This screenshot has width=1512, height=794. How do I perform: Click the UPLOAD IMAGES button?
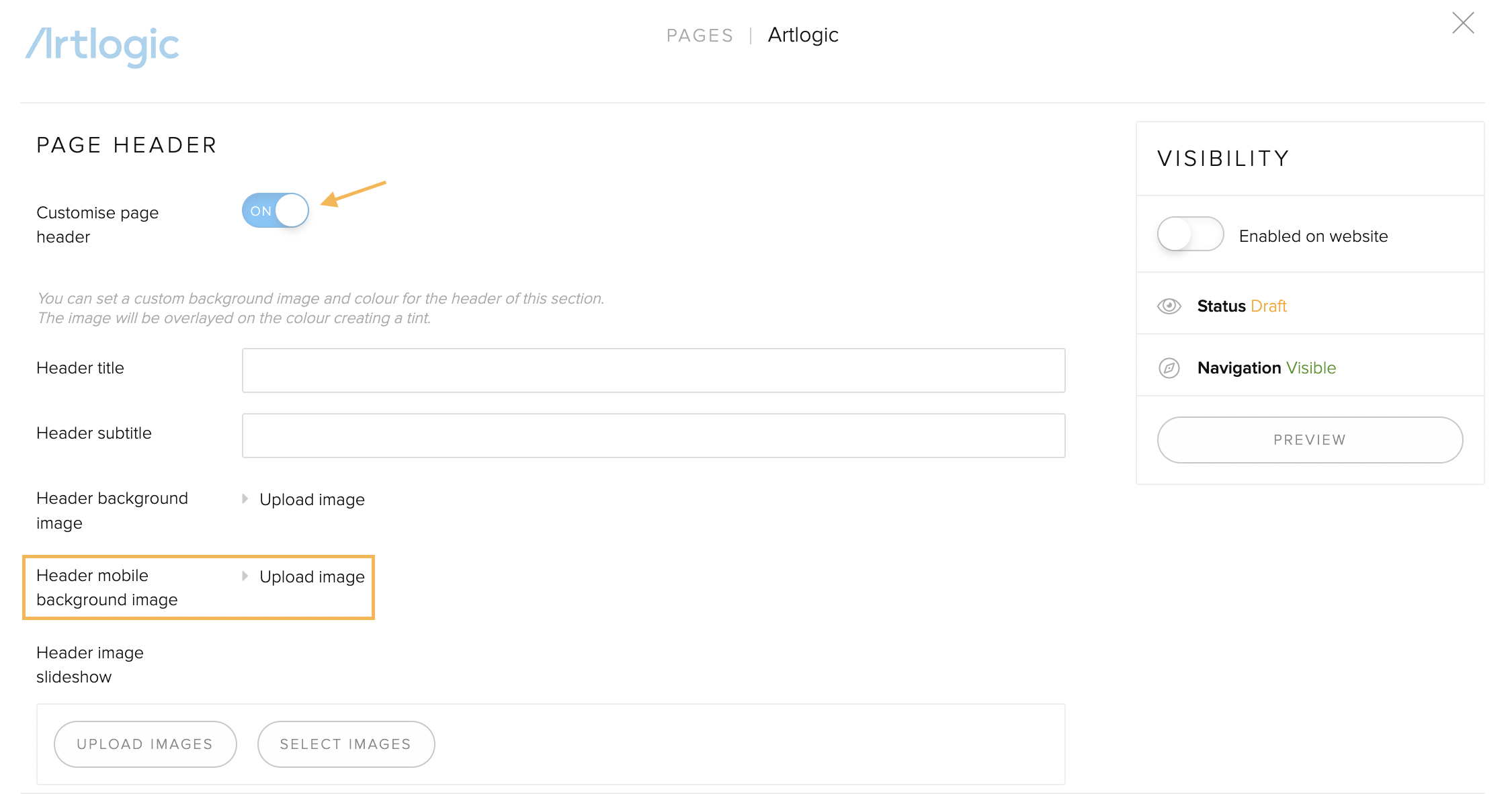(x=145, y=744)
